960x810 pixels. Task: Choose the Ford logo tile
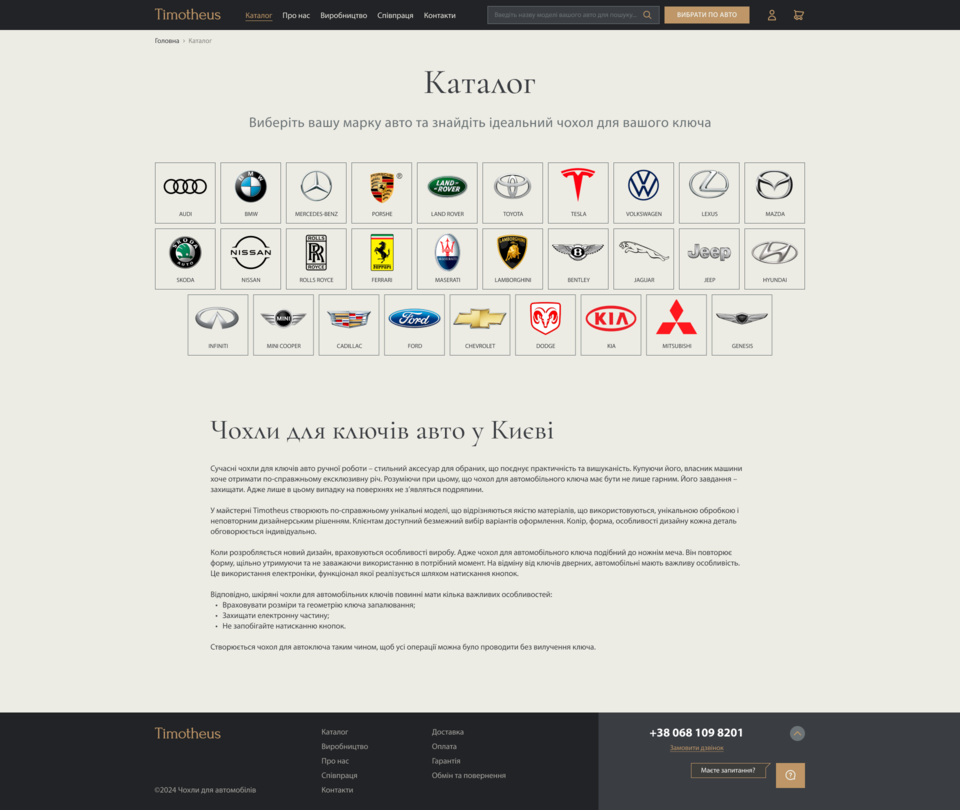[x=414, y=325]
